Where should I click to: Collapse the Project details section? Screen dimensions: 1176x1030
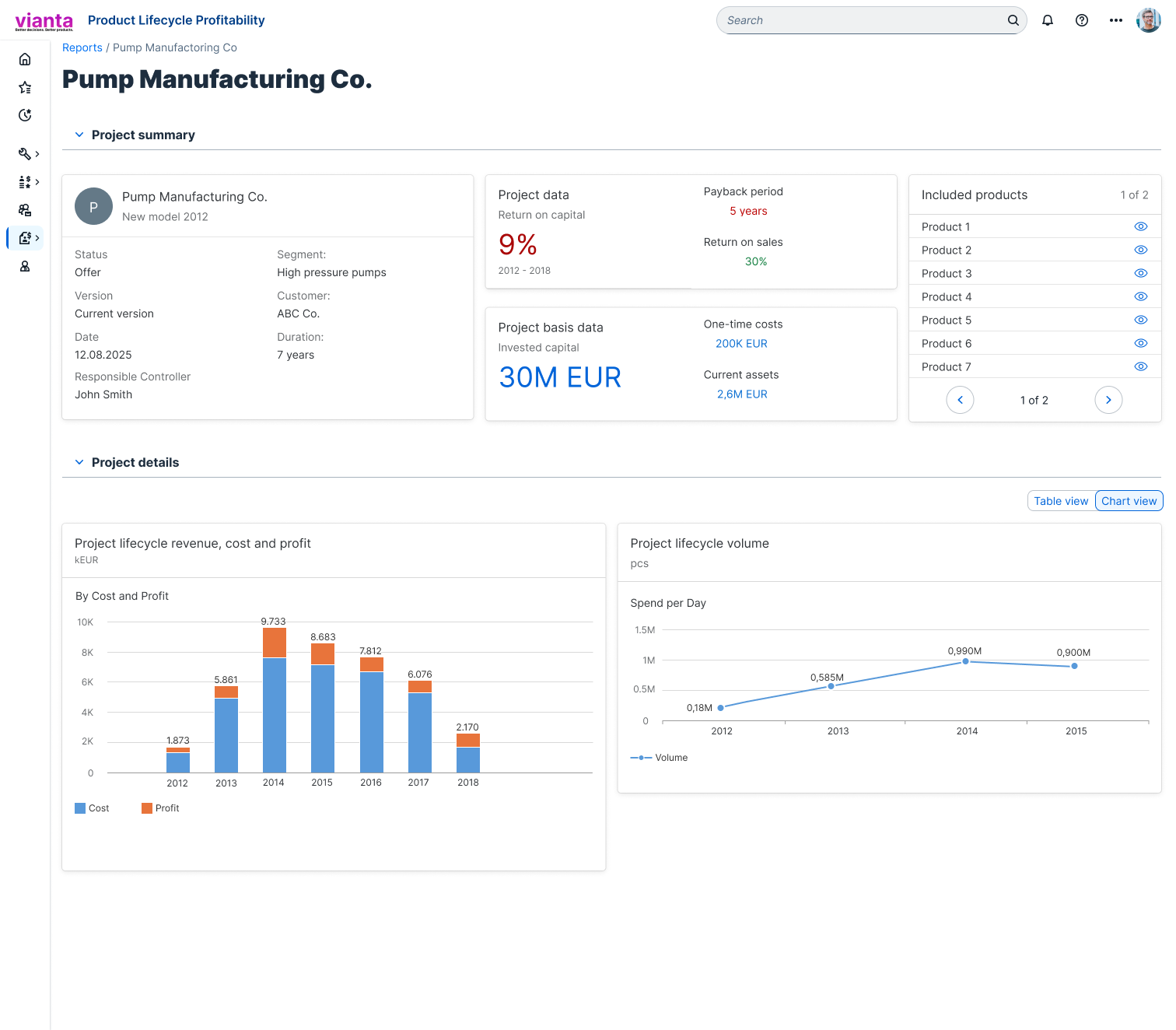point(79,462)
